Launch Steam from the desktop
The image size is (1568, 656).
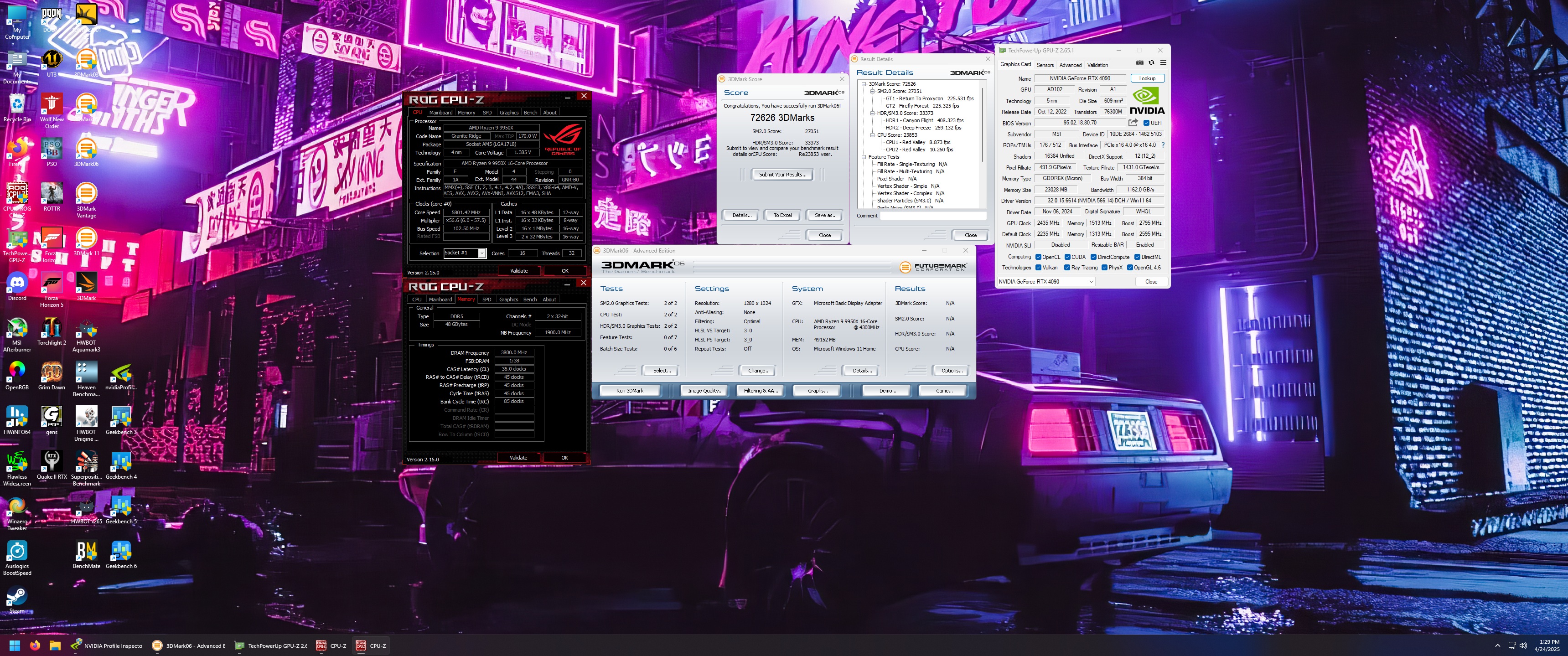(x=17, y=600)
